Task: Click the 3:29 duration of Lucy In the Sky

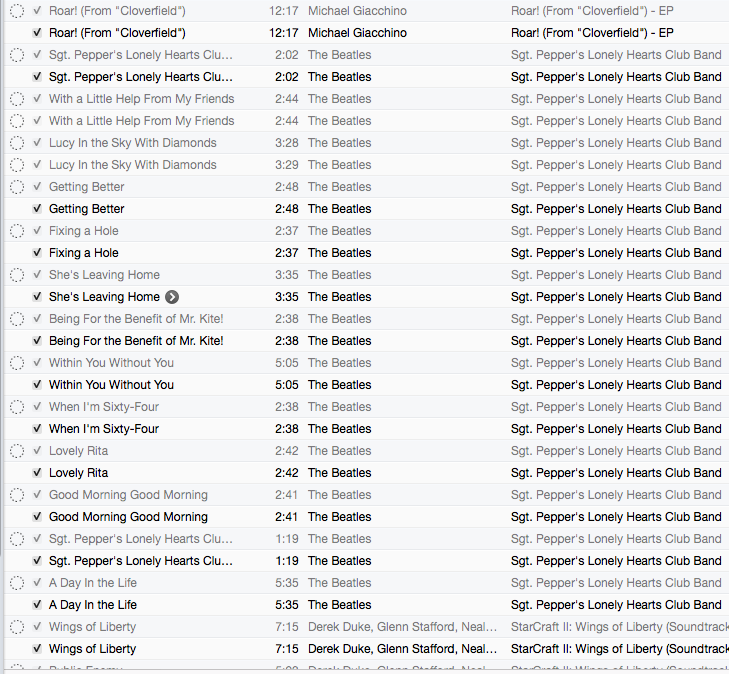Action: click(286, 165)
